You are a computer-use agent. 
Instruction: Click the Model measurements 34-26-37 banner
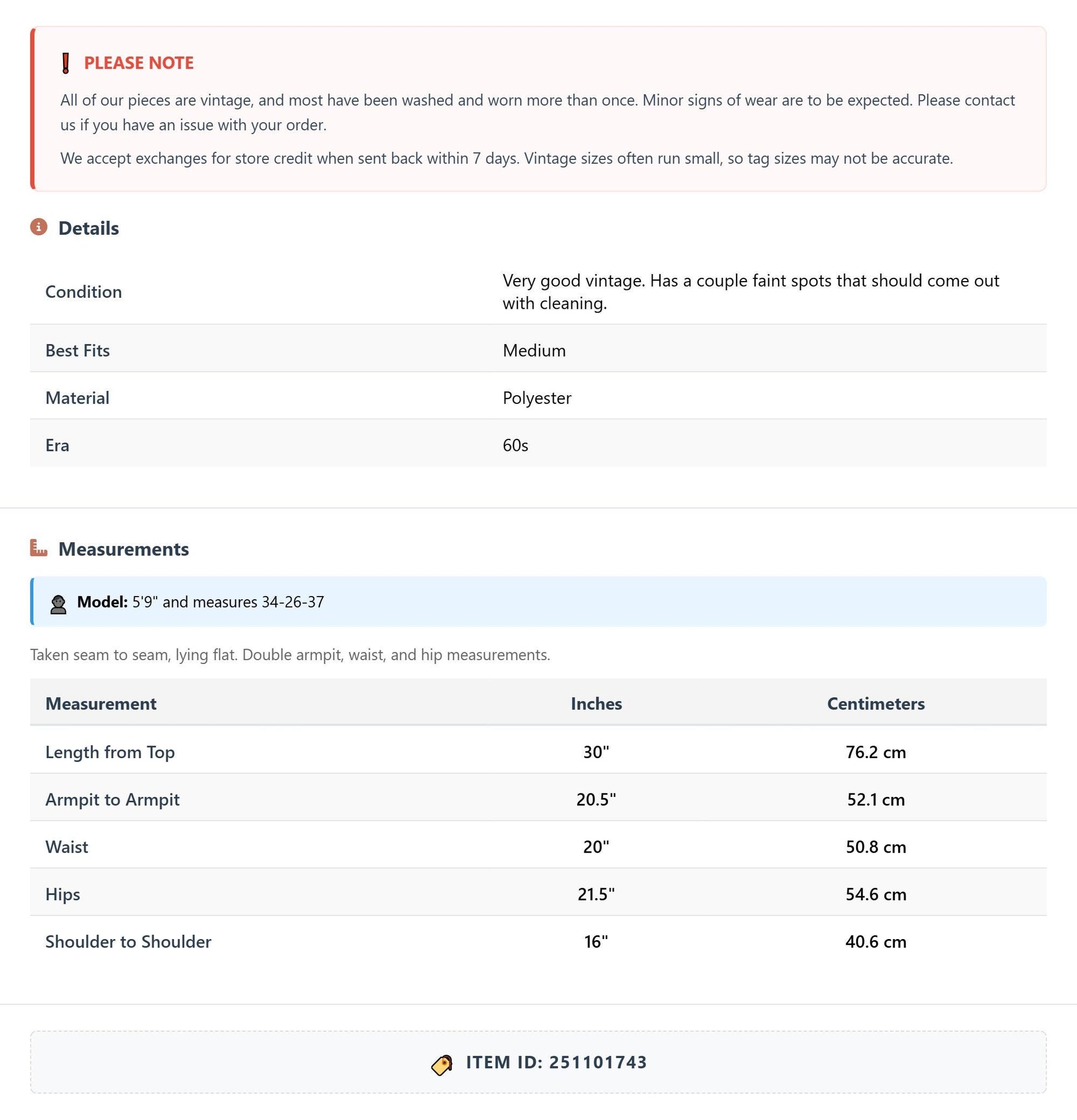[538, 602]
